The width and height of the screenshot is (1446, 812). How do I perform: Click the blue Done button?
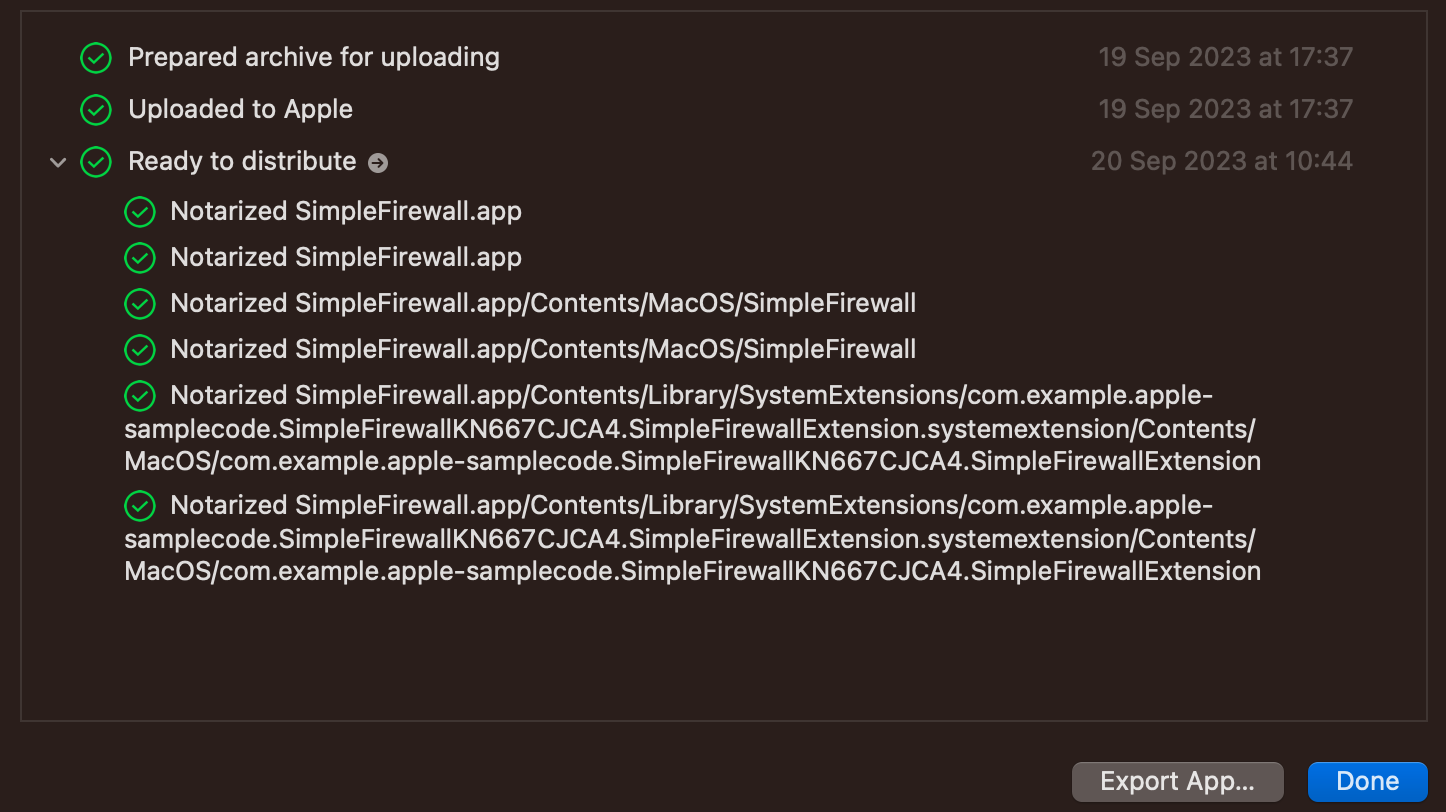(1367, 781)
